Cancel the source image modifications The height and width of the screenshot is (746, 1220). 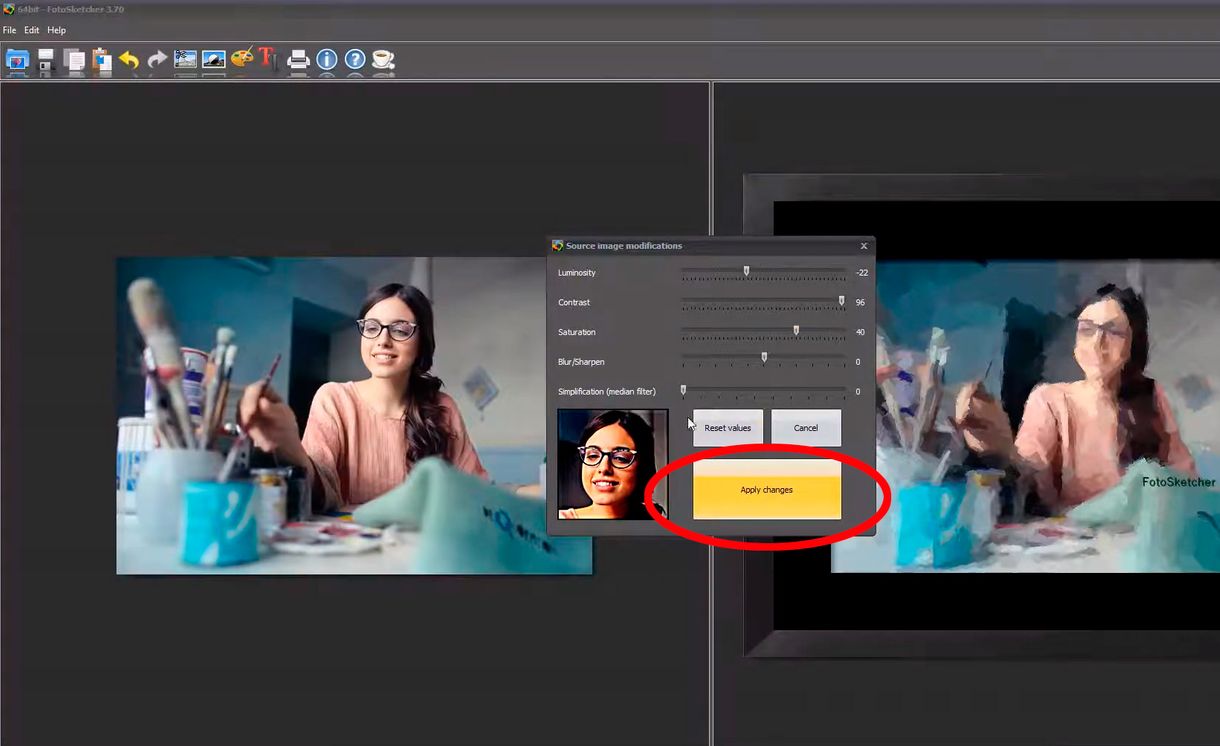pos(806,427)
